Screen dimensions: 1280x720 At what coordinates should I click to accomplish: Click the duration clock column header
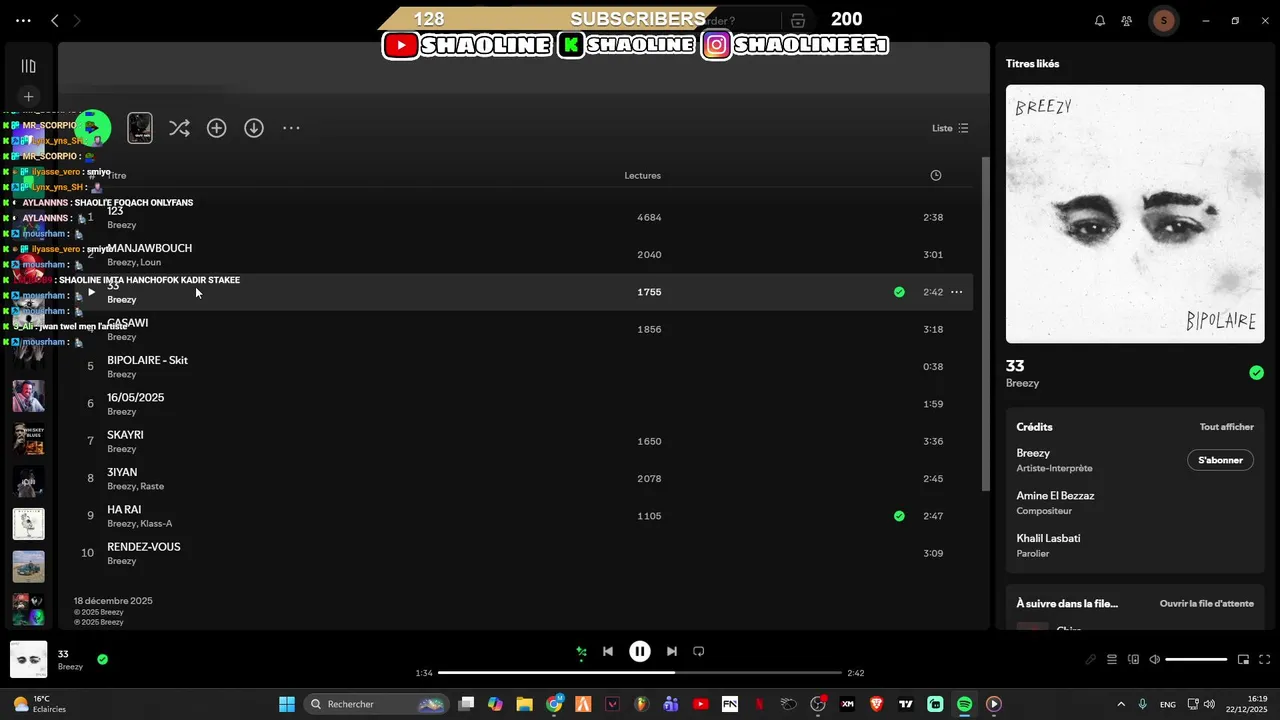tap(936, 175)
